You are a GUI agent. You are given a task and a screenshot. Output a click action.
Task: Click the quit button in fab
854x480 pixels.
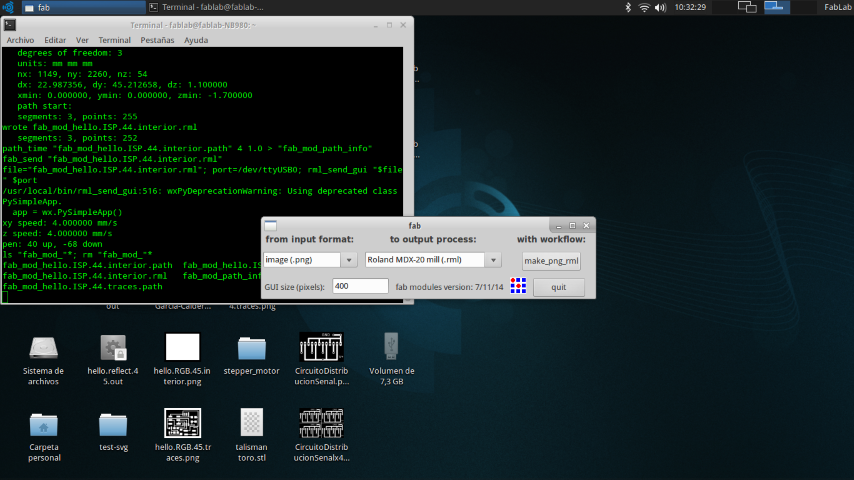[559, 287]
